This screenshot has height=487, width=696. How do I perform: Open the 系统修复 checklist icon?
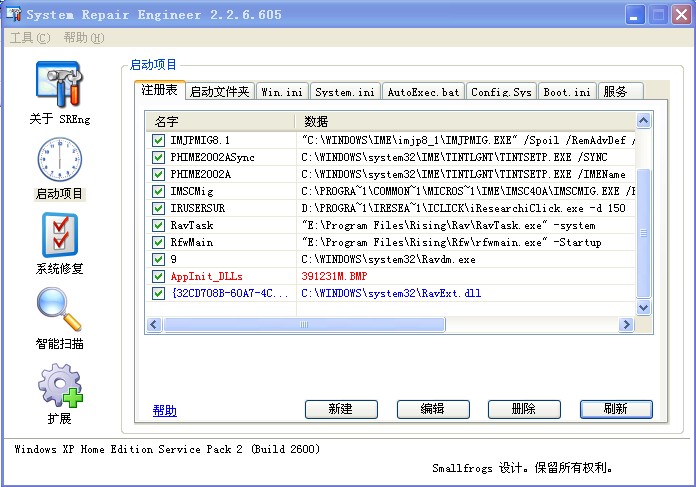click(59, 235)
